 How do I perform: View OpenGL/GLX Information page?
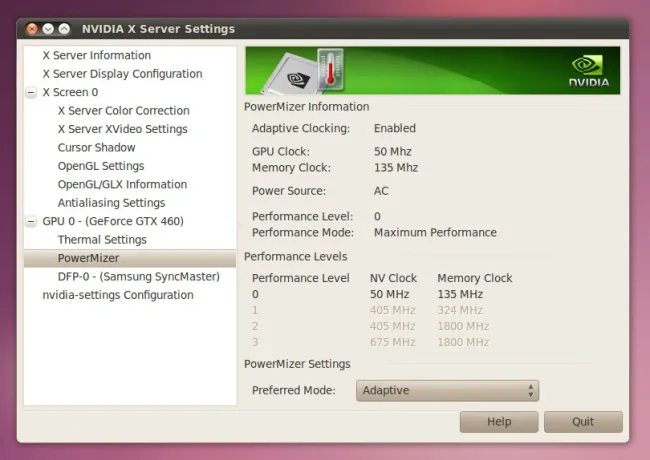click(122, 184)
